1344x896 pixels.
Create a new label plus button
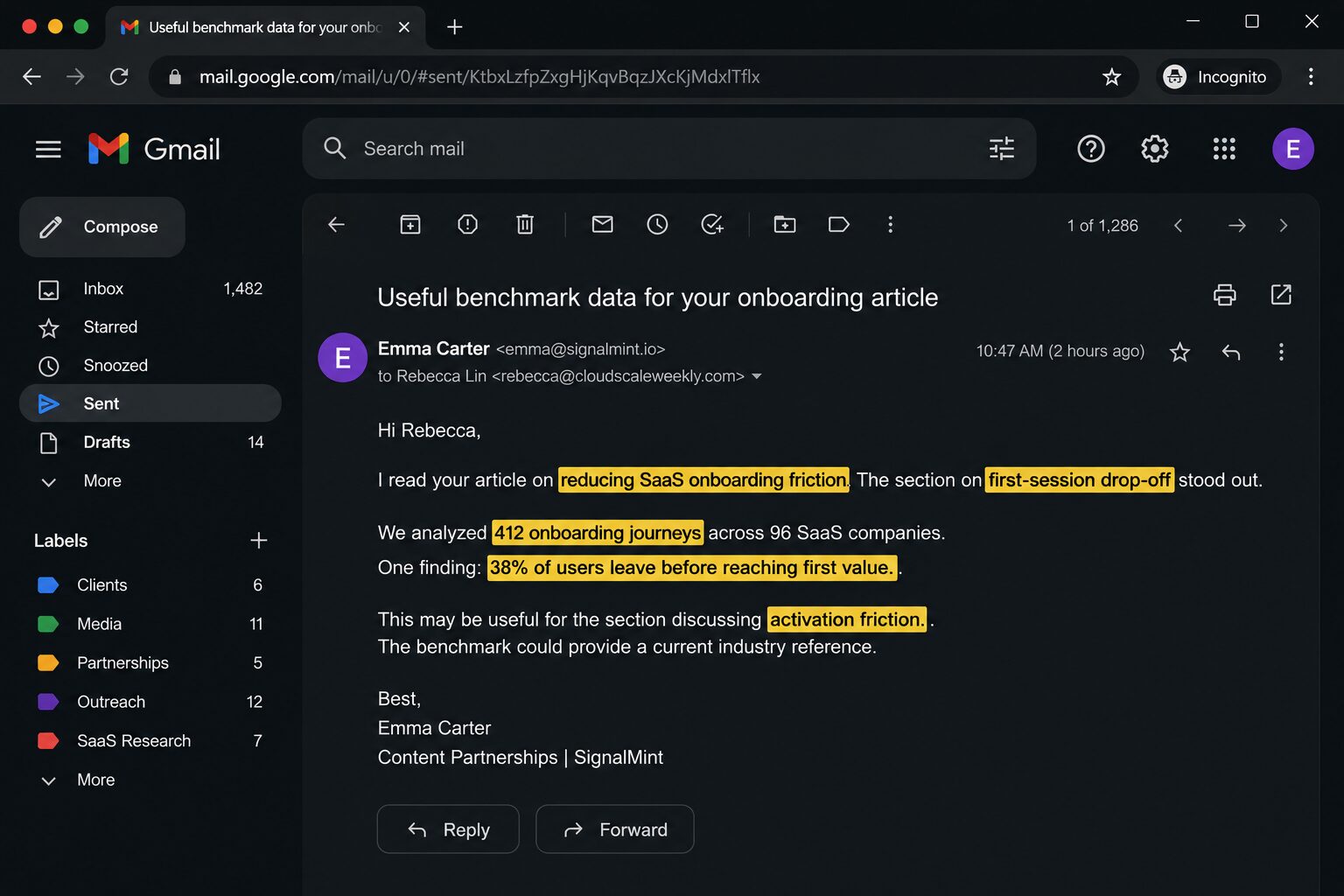tap(258, 541)
